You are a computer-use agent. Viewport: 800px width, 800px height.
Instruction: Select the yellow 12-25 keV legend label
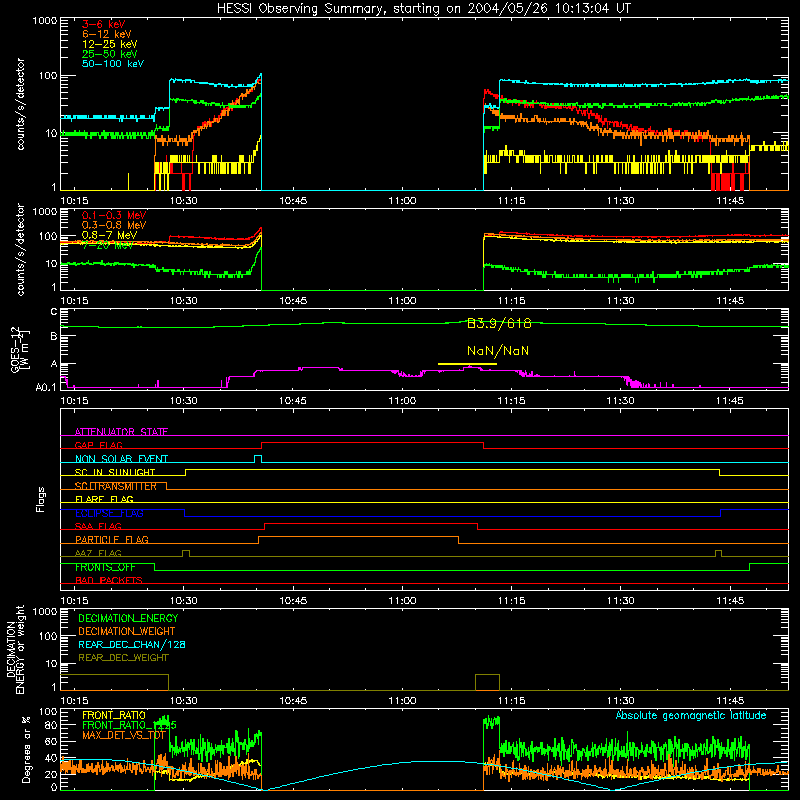coord(110,44)
